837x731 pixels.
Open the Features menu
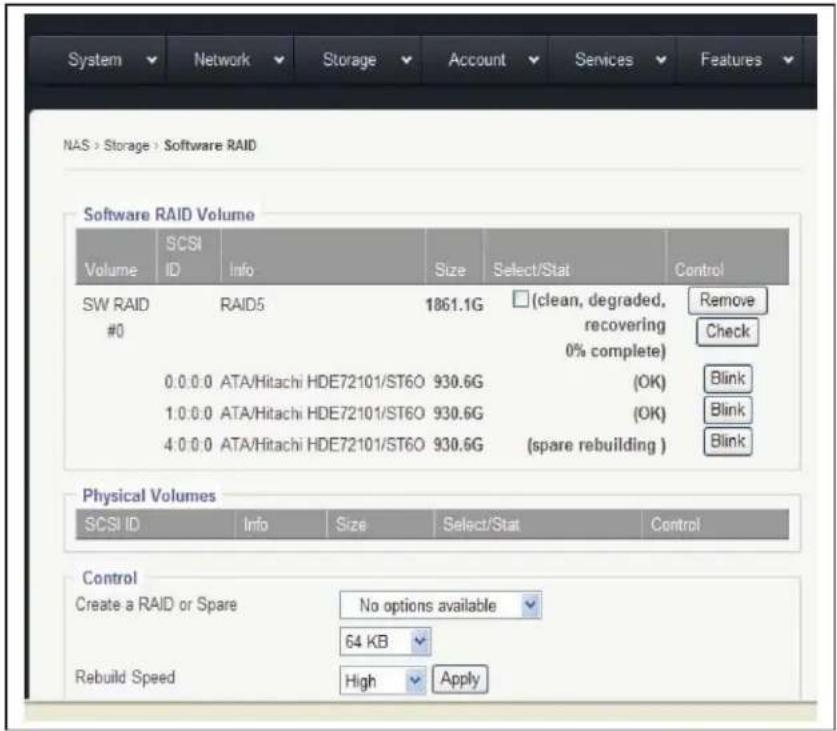[x=731, y=59]
